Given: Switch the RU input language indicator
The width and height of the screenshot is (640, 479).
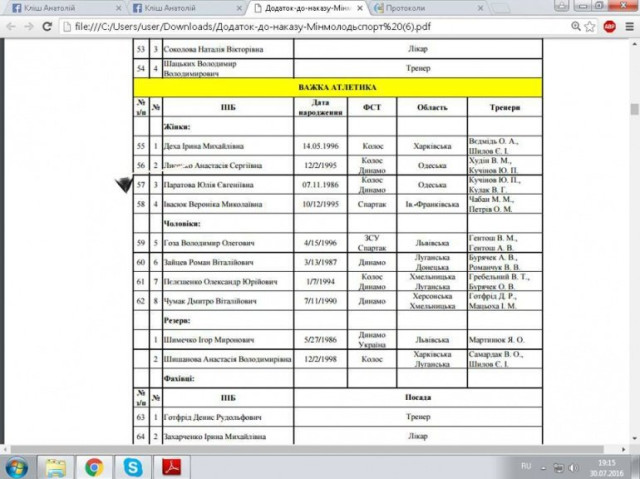Looking at the screenshot, I should pyautogui.click(x=527, y=467).
